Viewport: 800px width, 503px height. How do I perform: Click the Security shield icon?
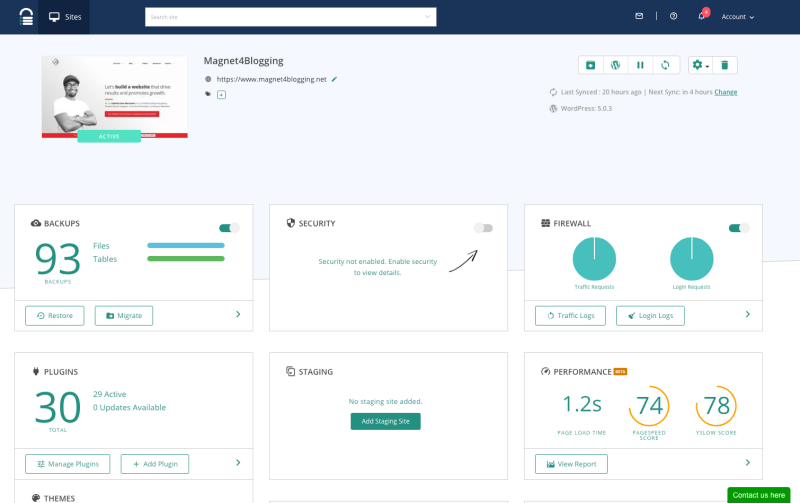click(x=291, y=223)
